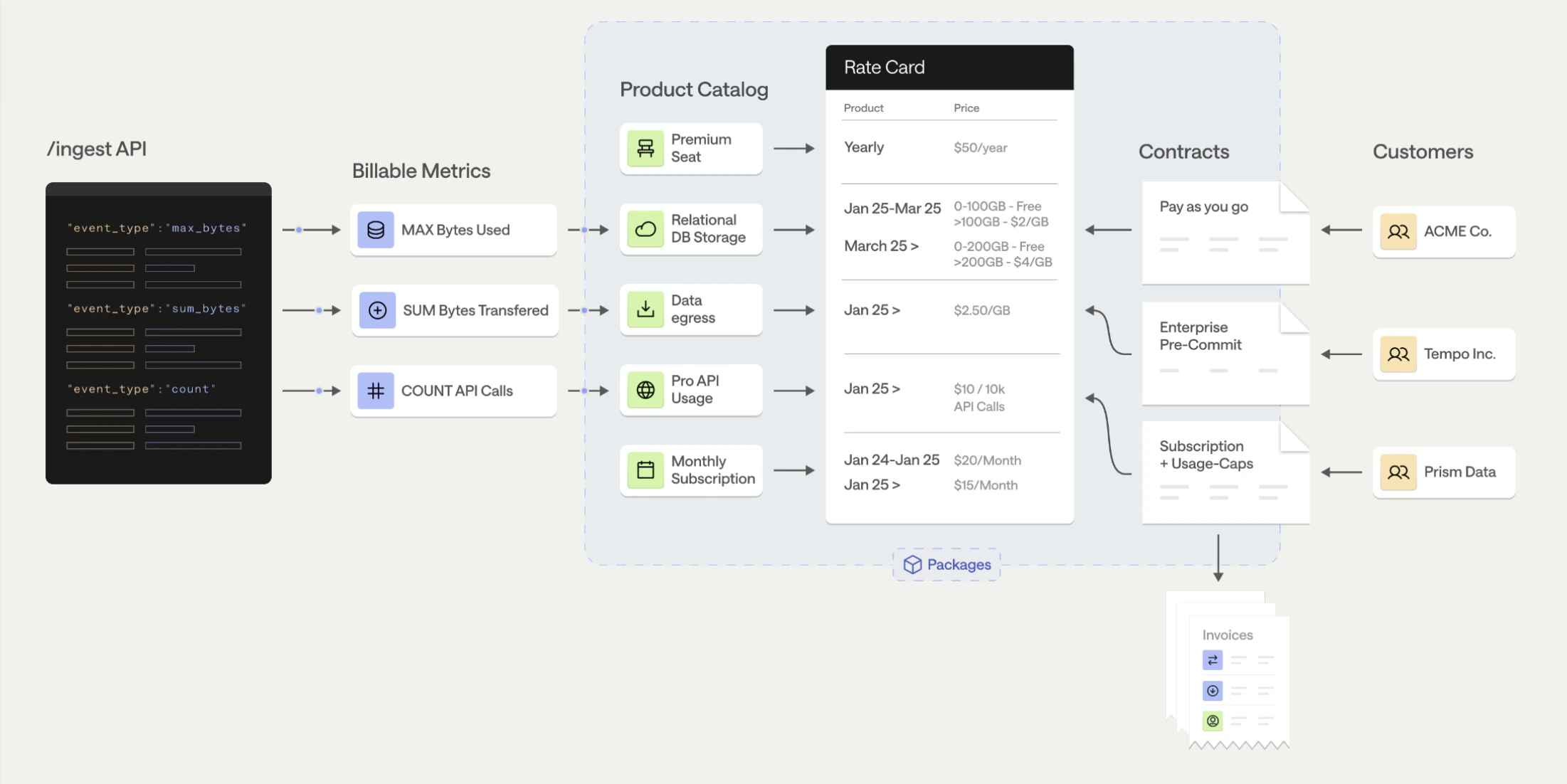
Task: Open the Pay as you go contract
Action: tap(1224, 233)
